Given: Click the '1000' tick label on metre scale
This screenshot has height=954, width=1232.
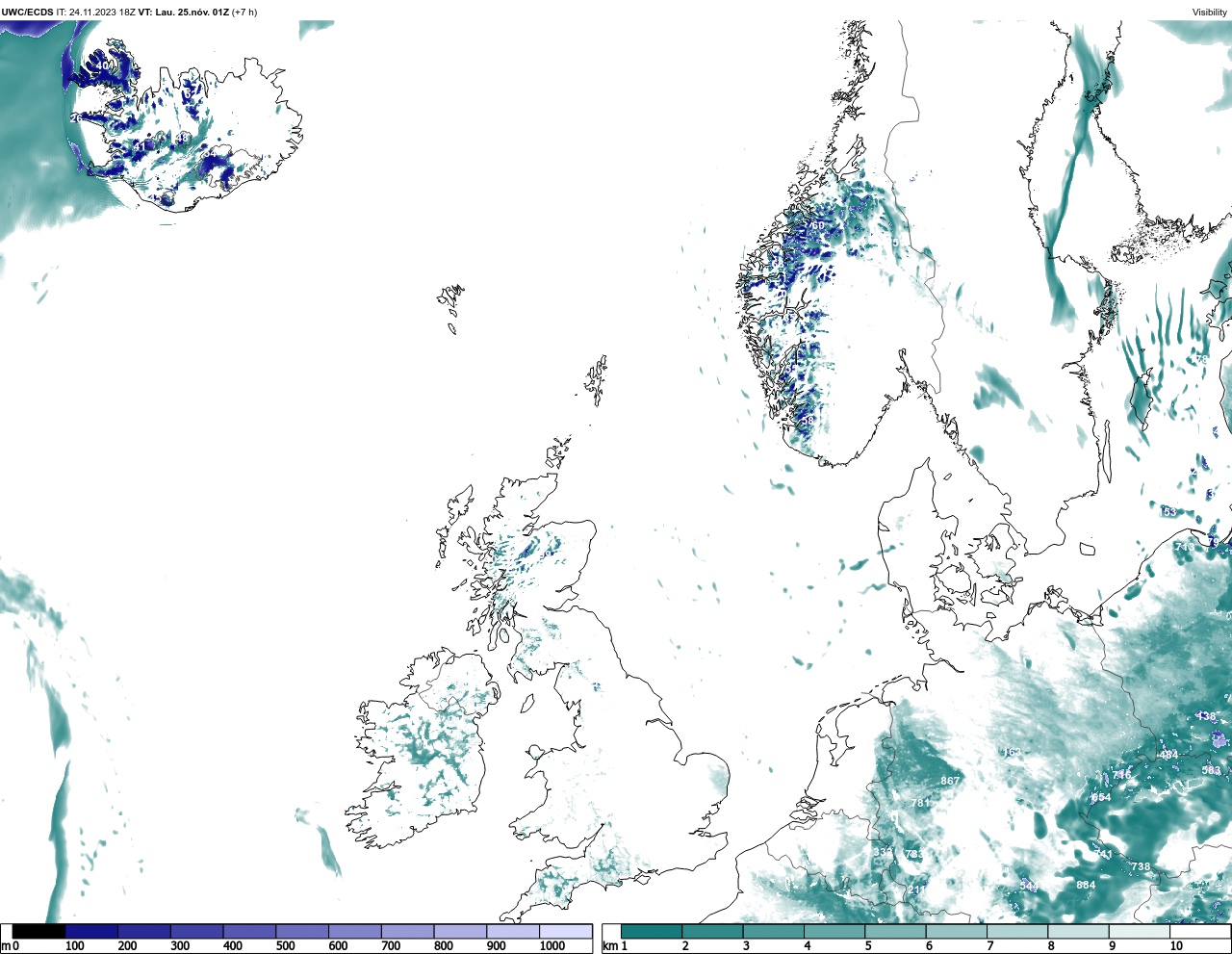Looking at the screenshot, I should pyautogui.click(x=552, y=946).
